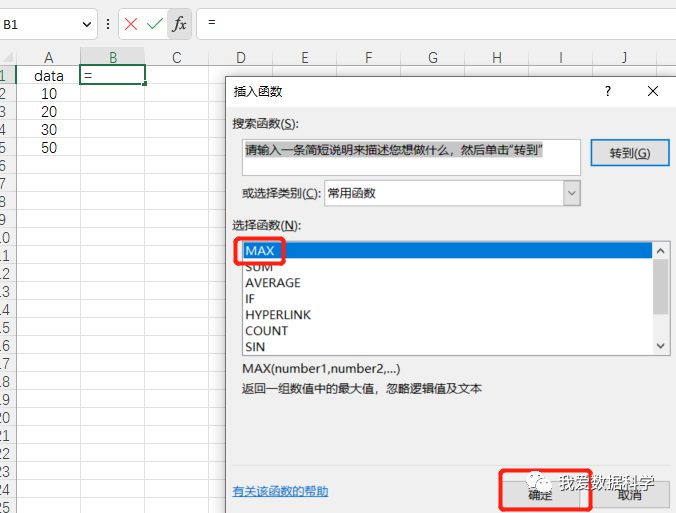Image resolution: width=676 pixels, height=513 pixels.
Task: Select column G header
Action: 432,57
